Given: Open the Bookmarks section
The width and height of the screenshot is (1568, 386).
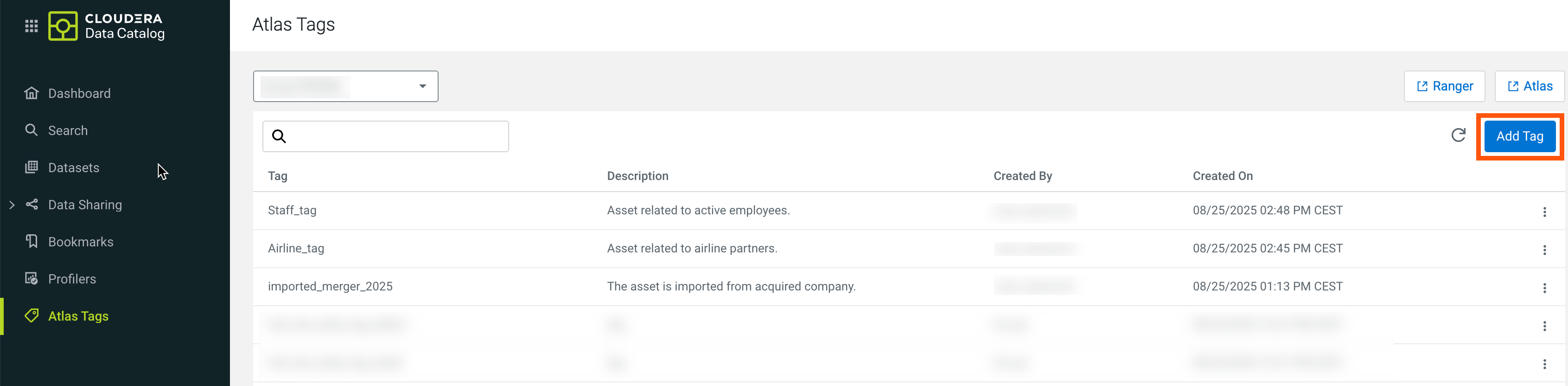Looking at the screenshot, I should tap(80, 242).
